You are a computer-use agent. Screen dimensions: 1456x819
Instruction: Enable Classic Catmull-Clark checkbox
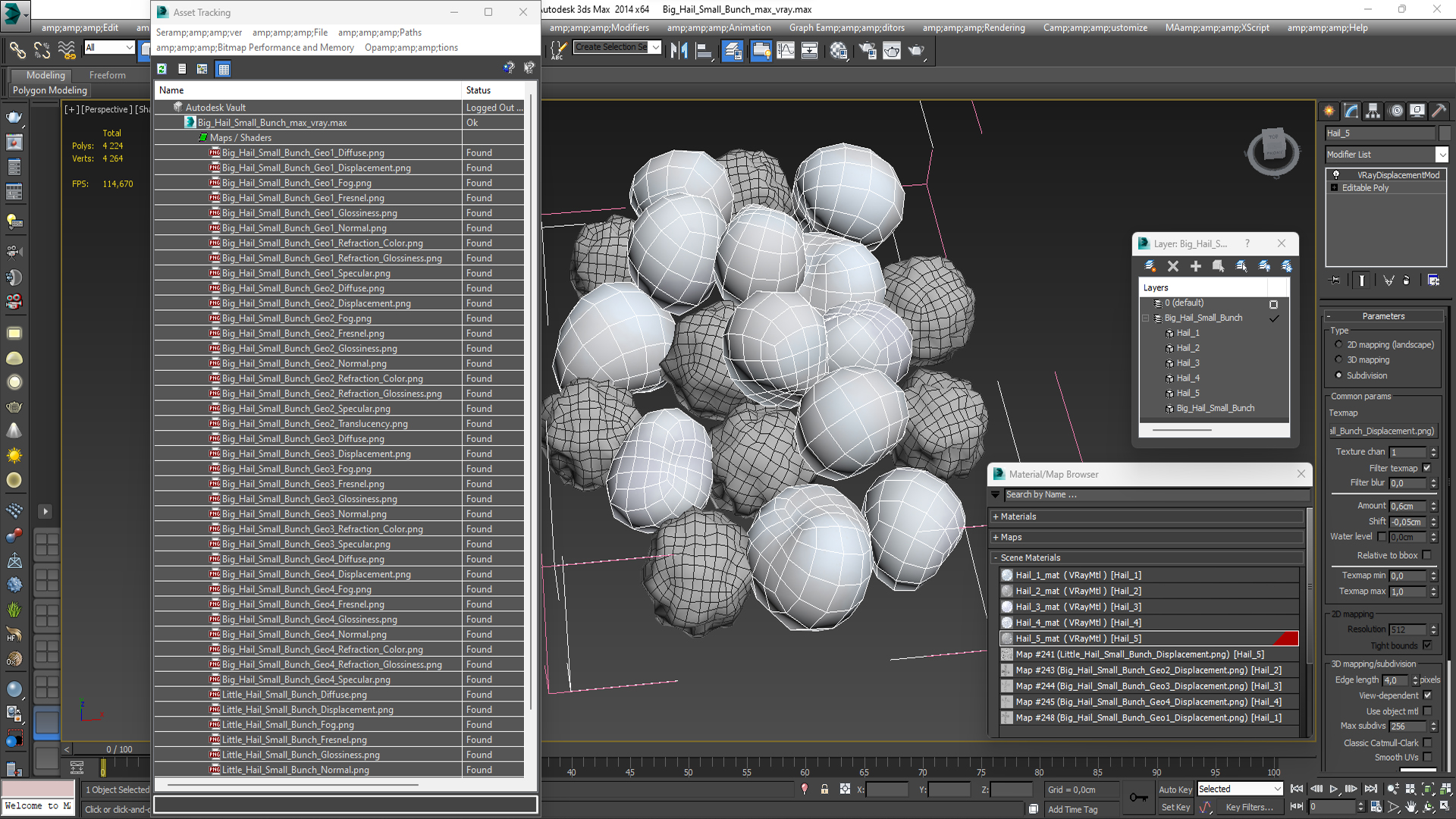(1427, 743)
